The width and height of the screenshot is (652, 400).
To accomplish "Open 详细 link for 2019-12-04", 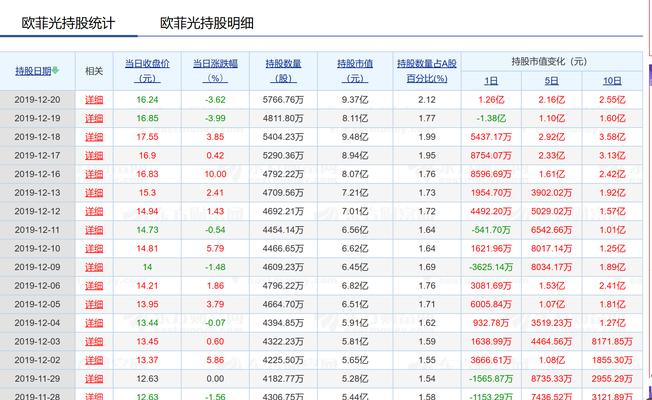I will (94, 323).
